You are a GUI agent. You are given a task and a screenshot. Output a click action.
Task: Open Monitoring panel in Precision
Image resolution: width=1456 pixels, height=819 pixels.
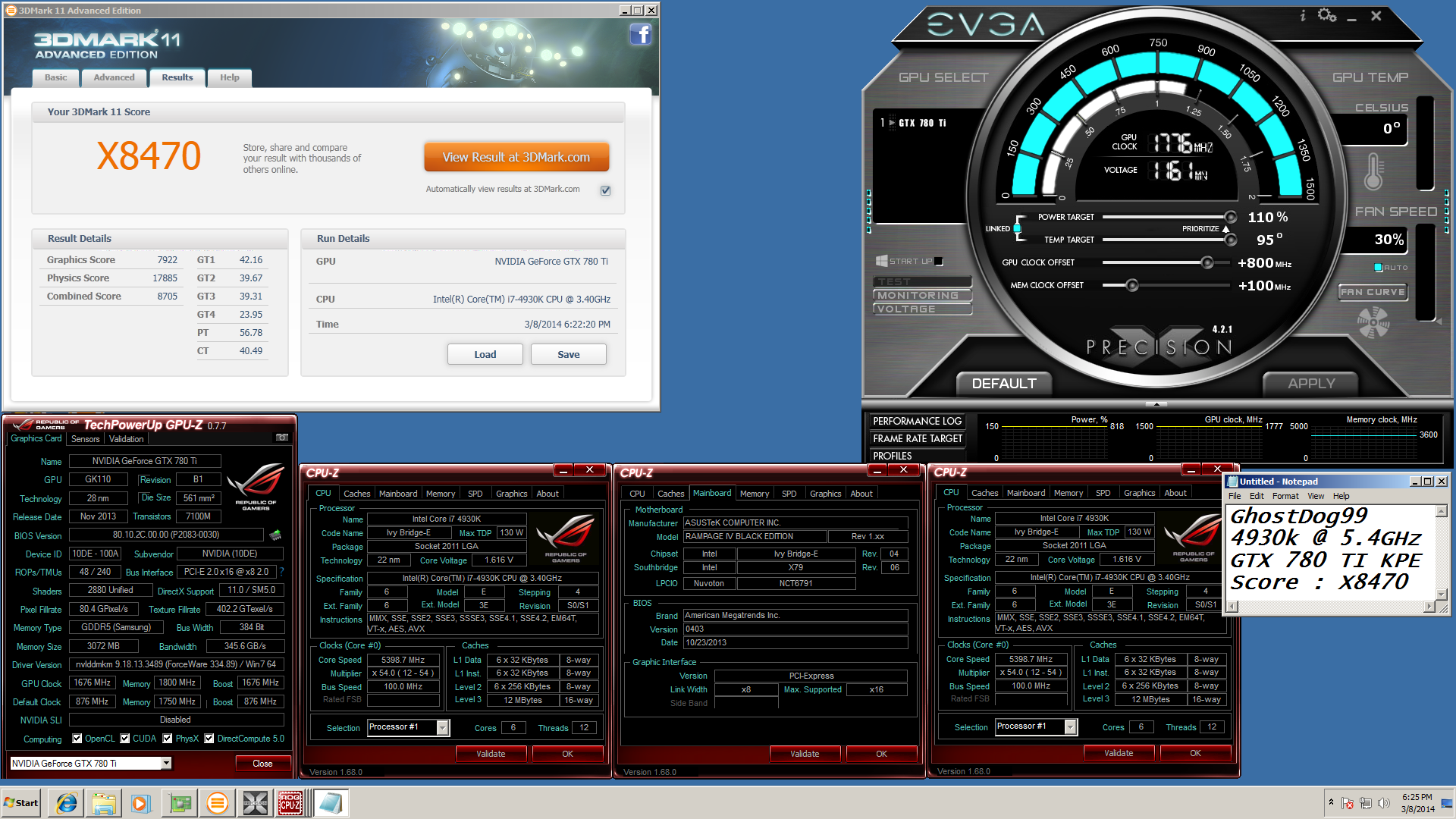921,296
